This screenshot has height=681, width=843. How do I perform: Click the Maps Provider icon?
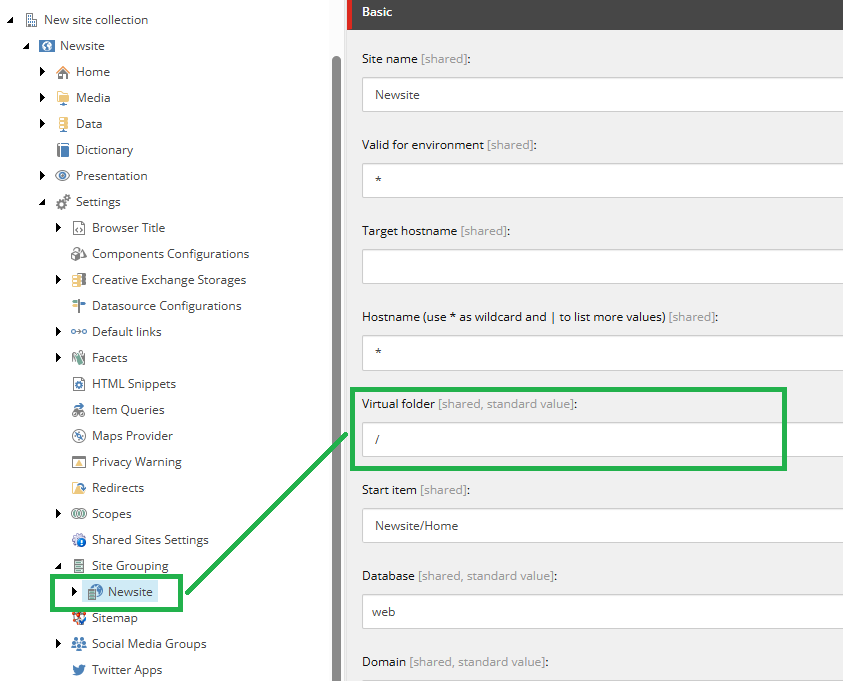(x=79, y=436)
